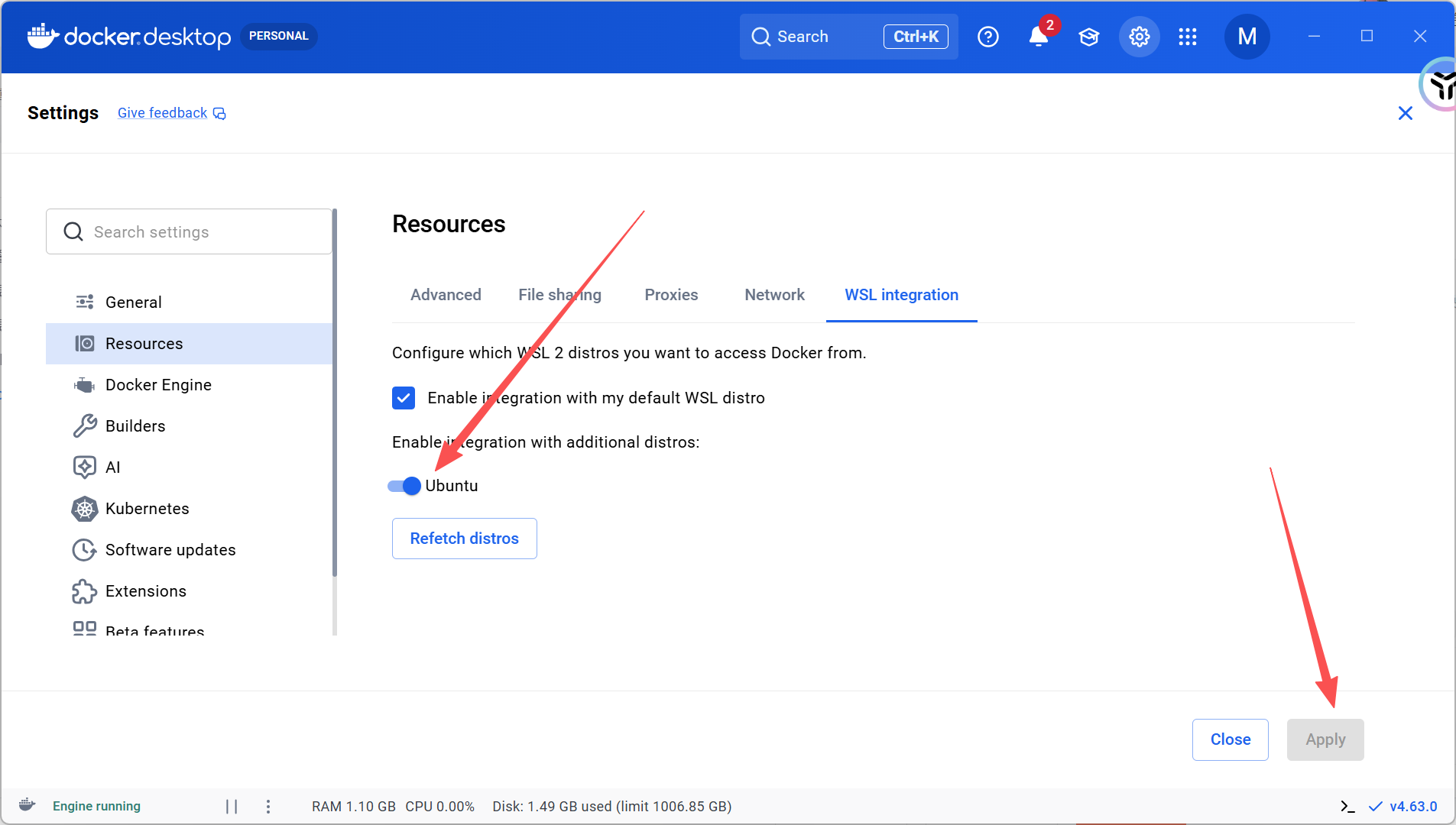Open Kubernetes settings section
This screenshot has height=825, width=1456.
(189, 509)
